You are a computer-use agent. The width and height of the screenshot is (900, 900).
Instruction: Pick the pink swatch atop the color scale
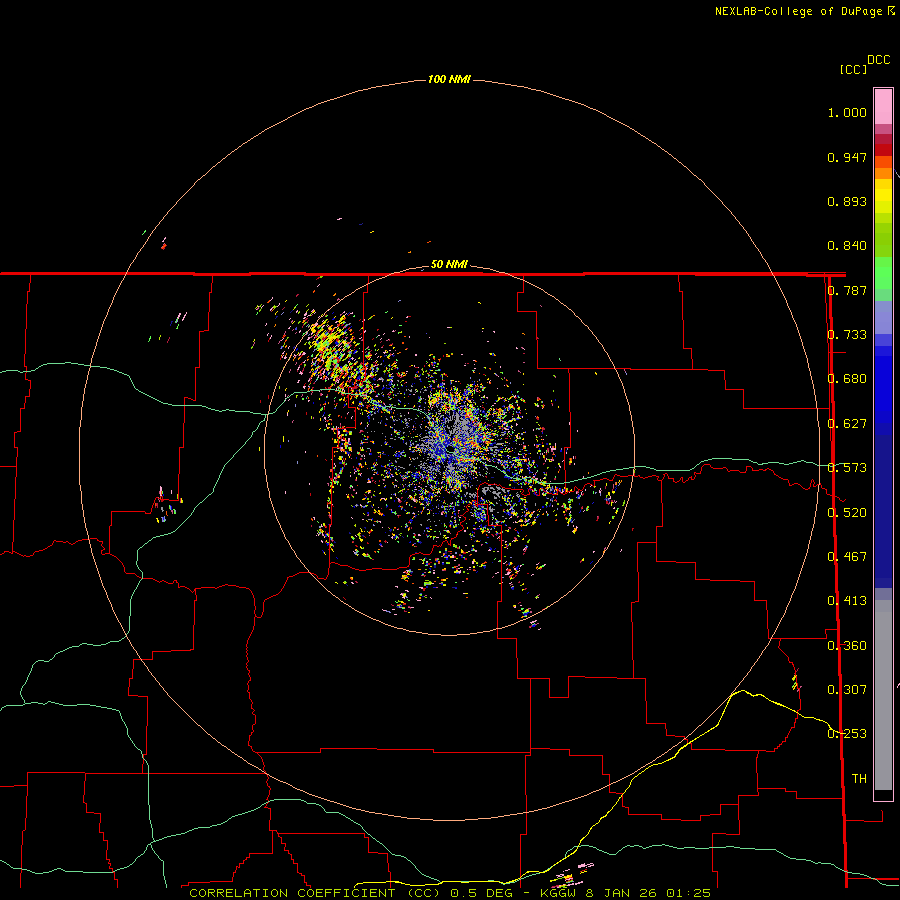coord(883,107)
